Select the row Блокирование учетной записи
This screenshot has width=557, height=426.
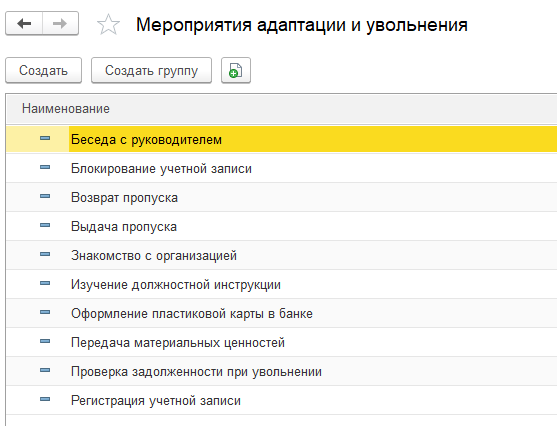point(281,168)
